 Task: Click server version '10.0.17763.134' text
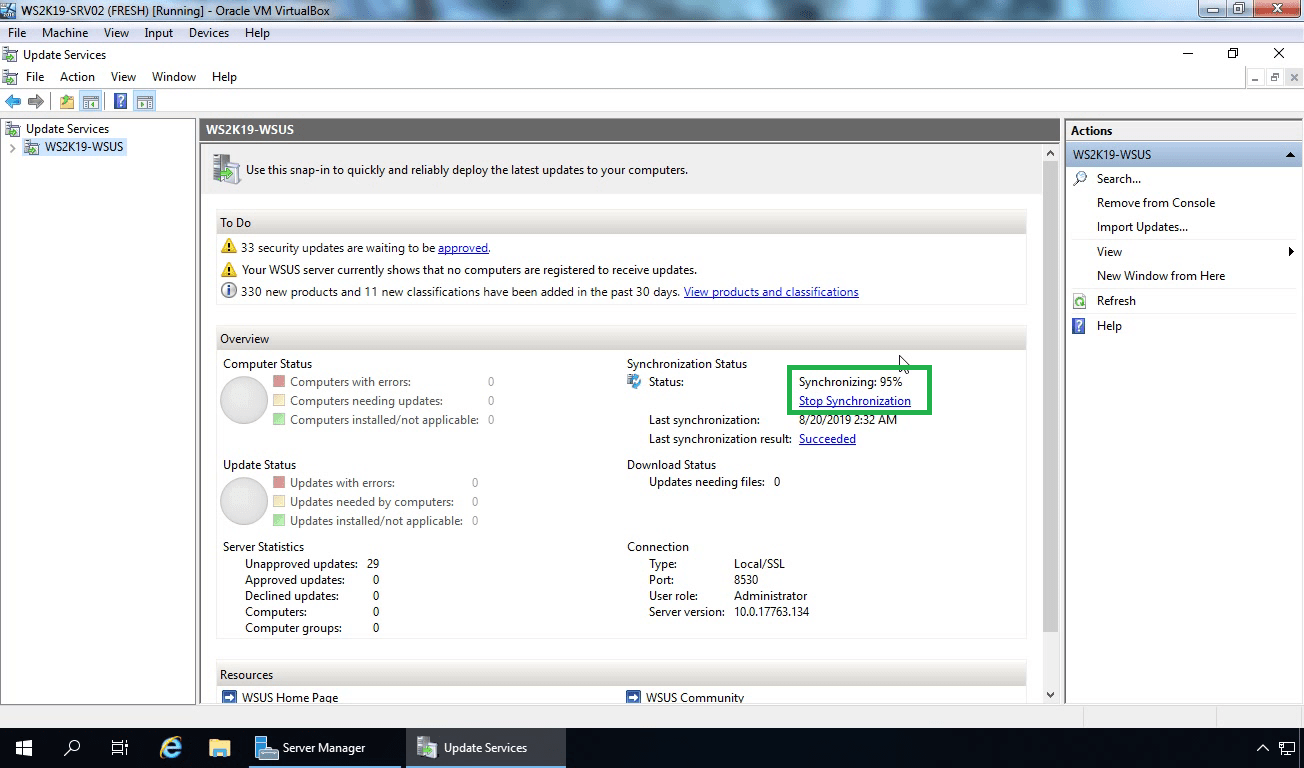coord(771,612)
